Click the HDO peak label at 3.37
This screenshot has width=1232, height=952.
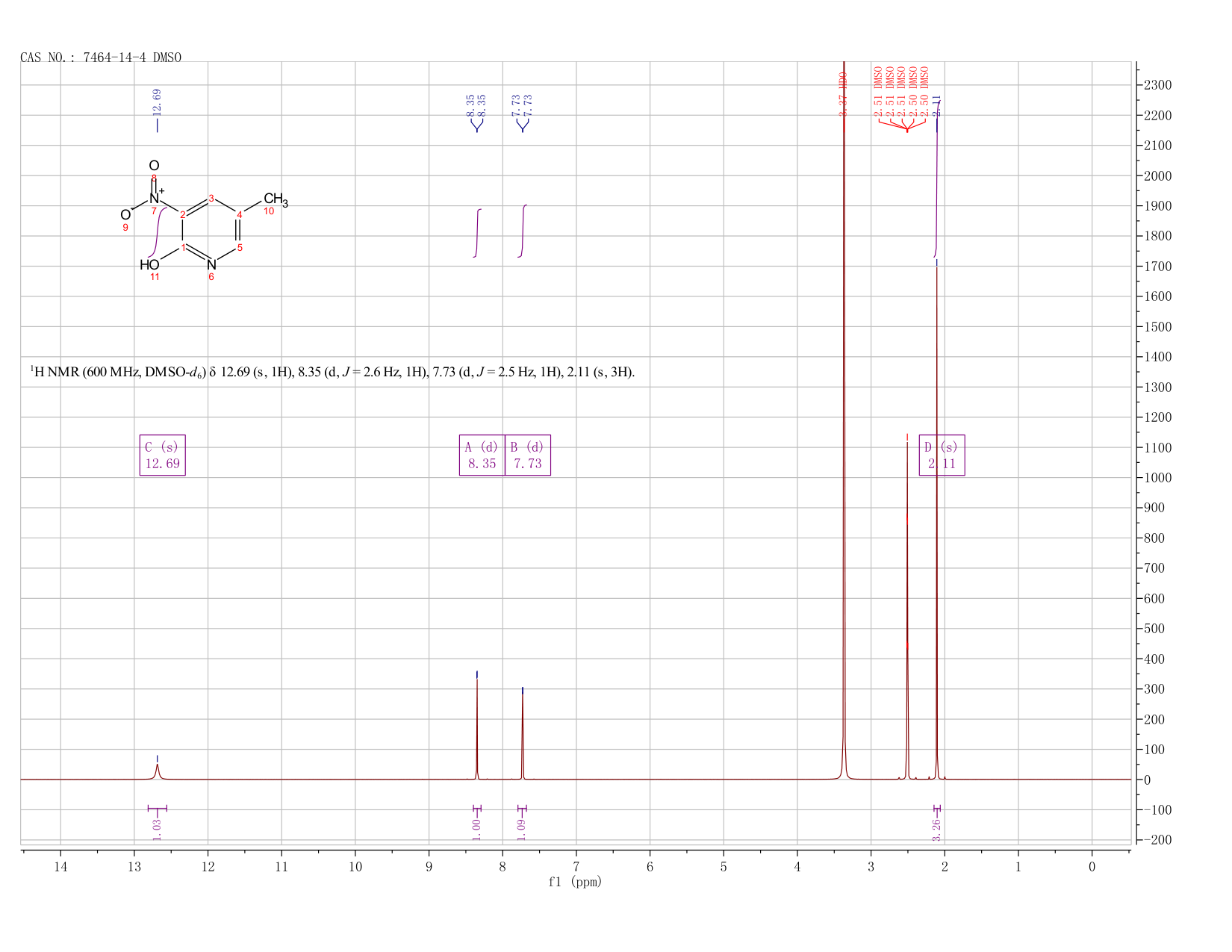coord(843,93)
